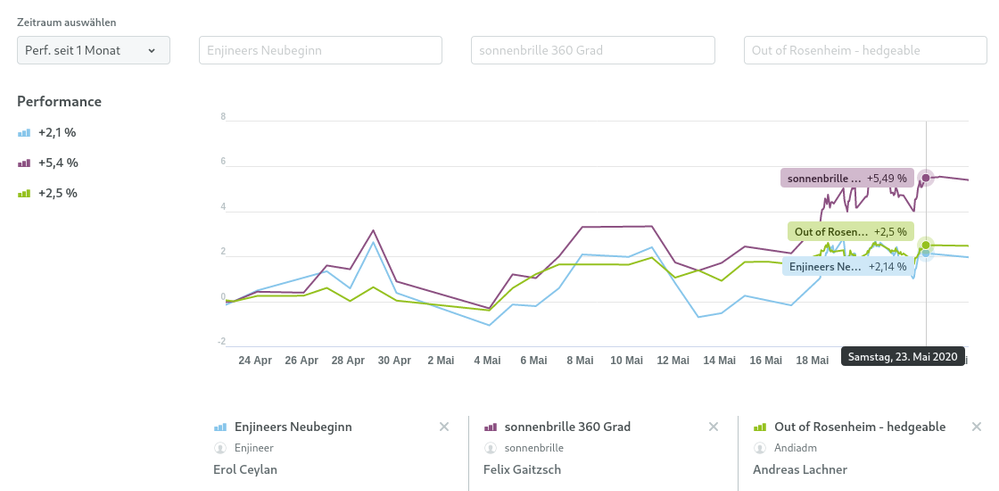Click the sonnenbrille 360 Grad input field

pyautogui.click(x=592, y=50)
